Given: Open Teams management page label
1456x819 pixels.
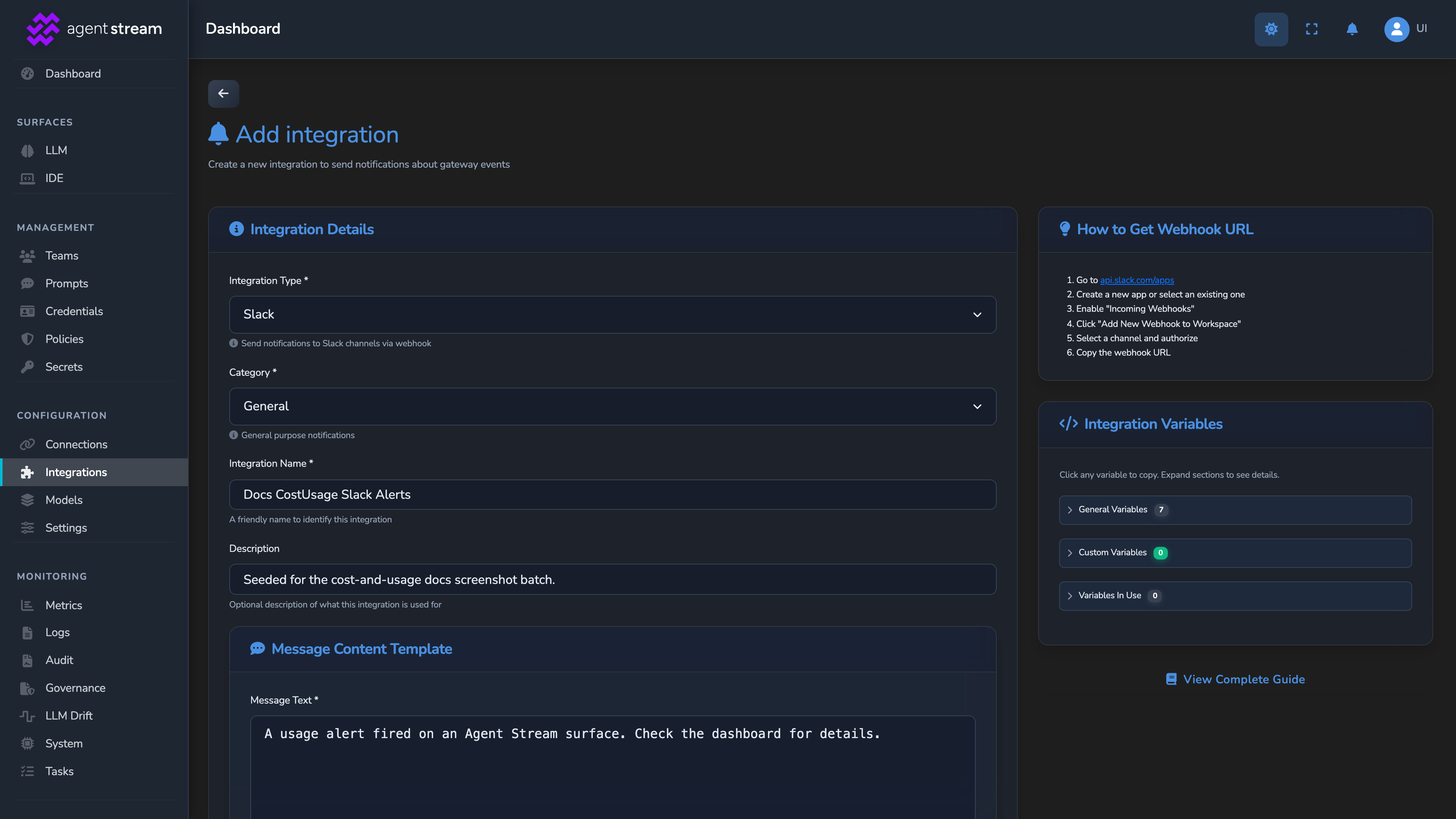Looking at the screenshot, I should tap(62, 255).
